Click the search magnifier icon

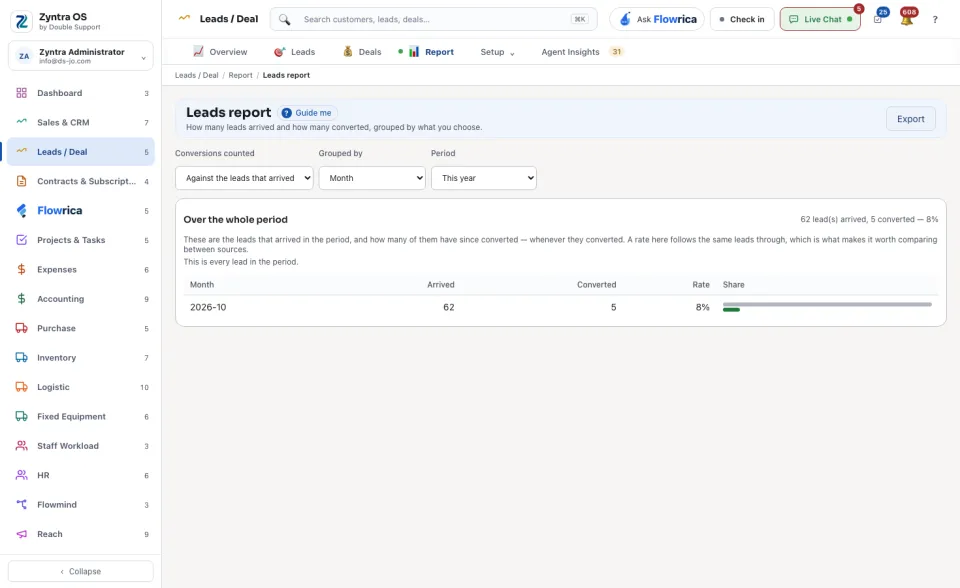tap(284, 20)
